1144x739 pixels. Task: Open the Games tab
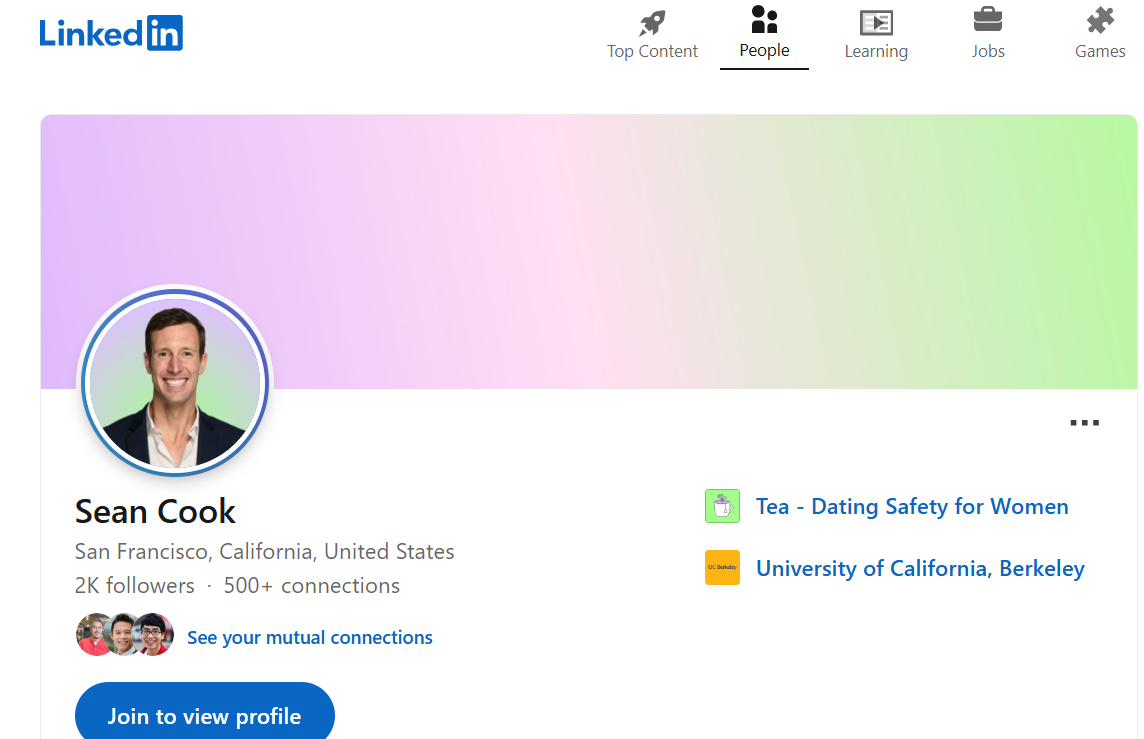(1099, 34)
